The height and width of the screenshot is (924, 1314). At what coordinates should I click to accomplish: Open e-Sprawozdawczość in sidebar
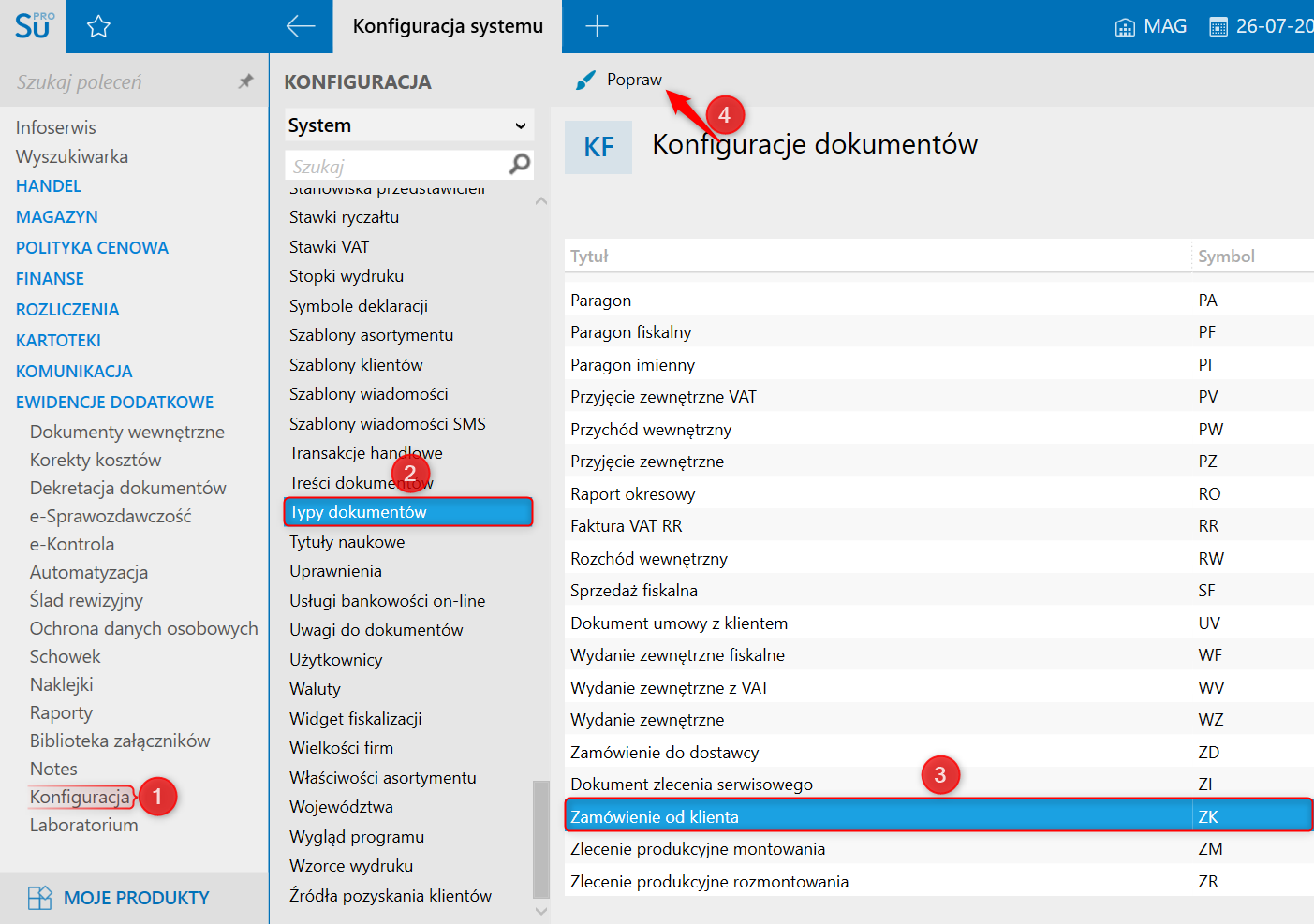(x=111, y=516)
